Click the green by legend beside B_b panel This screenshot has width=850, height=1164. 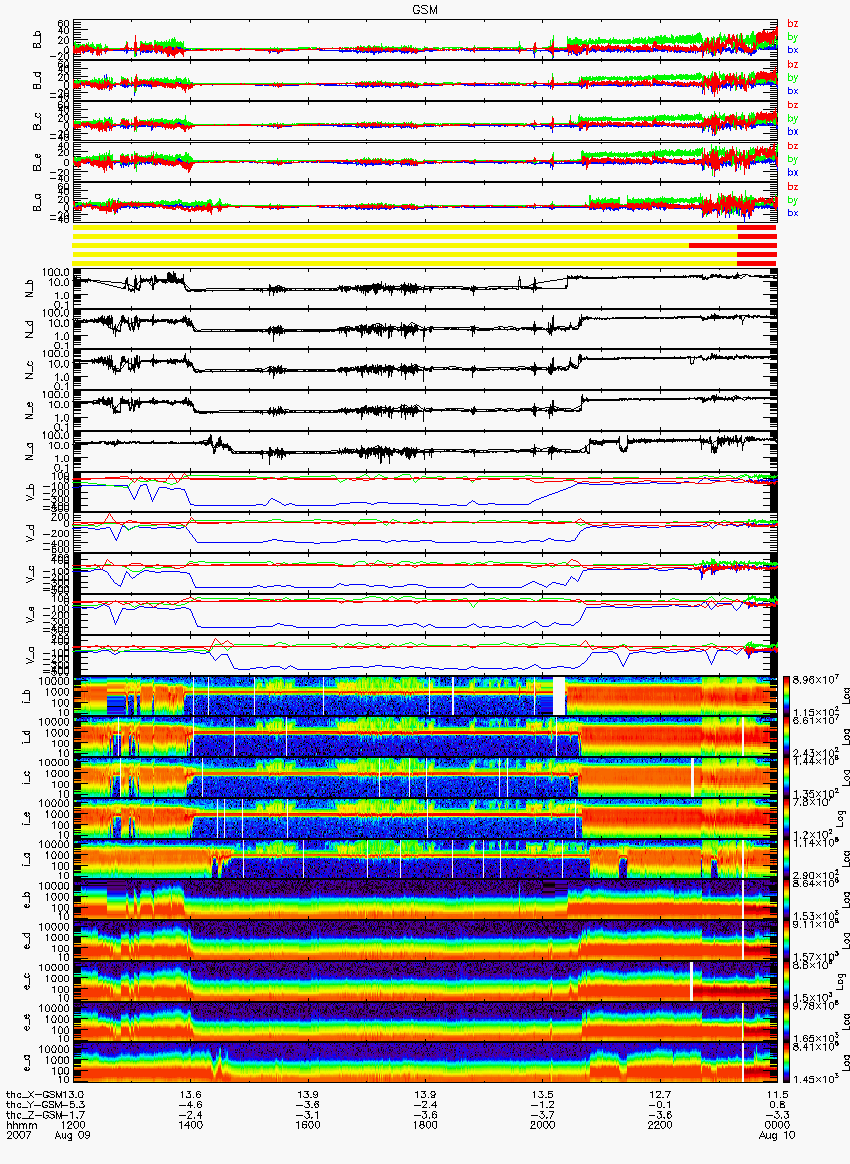pyautogui.click(x=792, y=37)
